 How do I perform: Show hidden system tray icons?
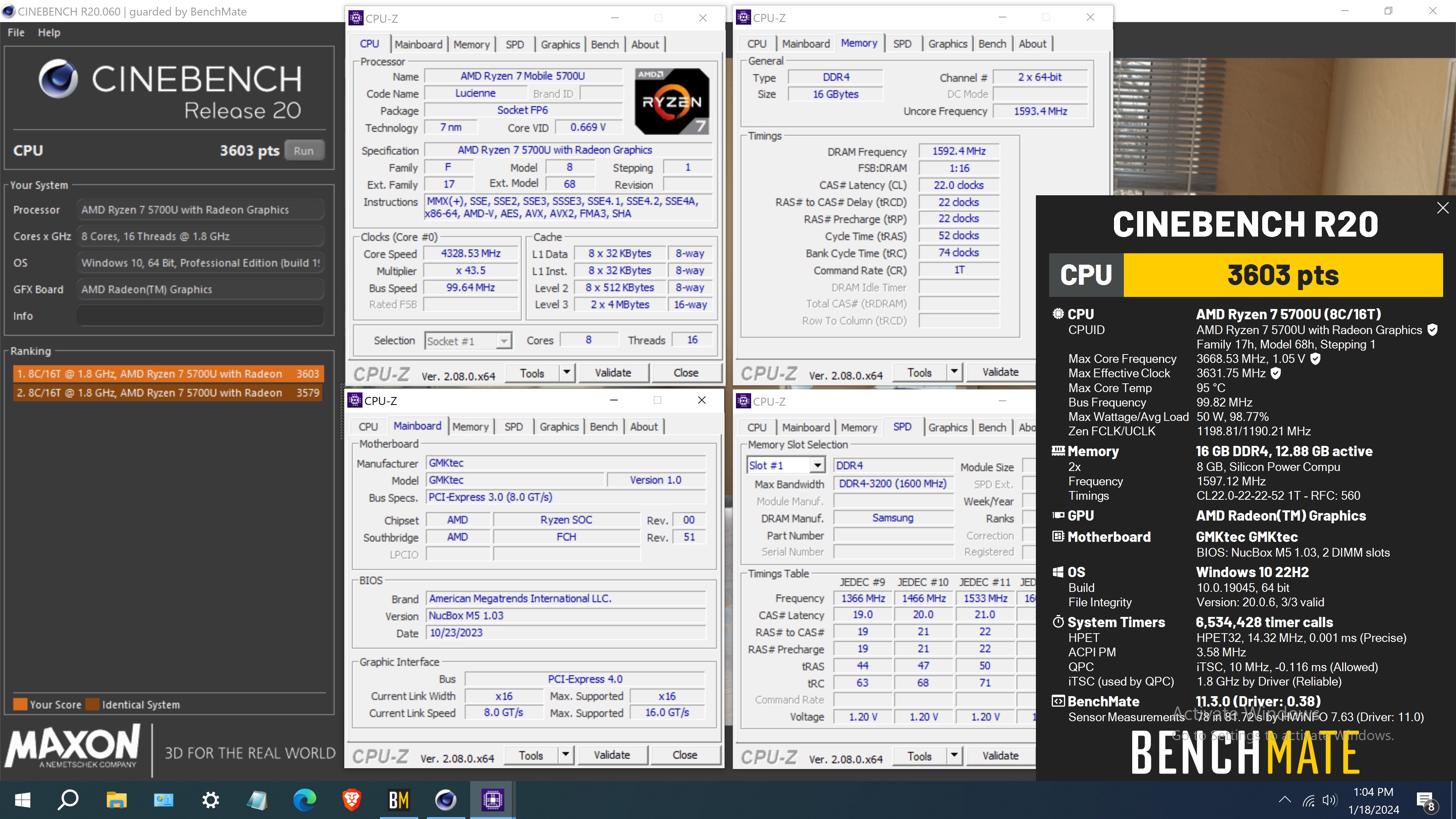click(x=1284, y=799)
